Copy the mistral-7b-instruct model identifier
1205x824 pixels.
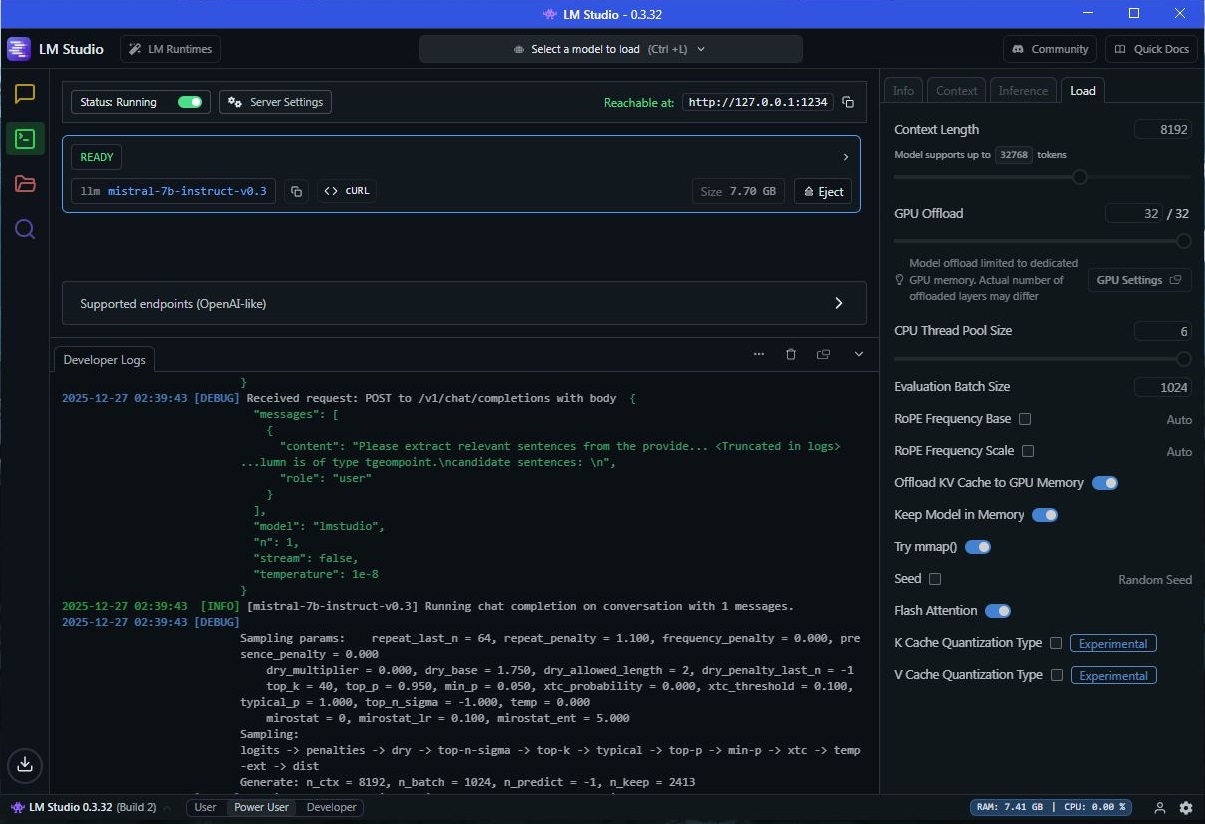(296, 191)
